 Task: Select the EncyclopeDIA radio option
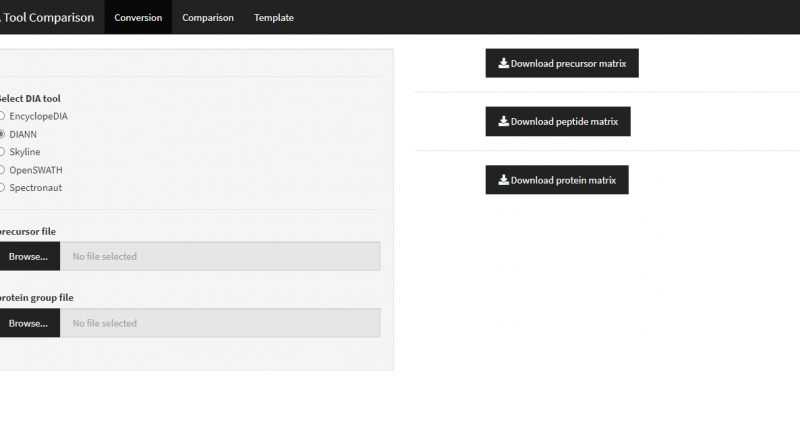pos(2,116)
